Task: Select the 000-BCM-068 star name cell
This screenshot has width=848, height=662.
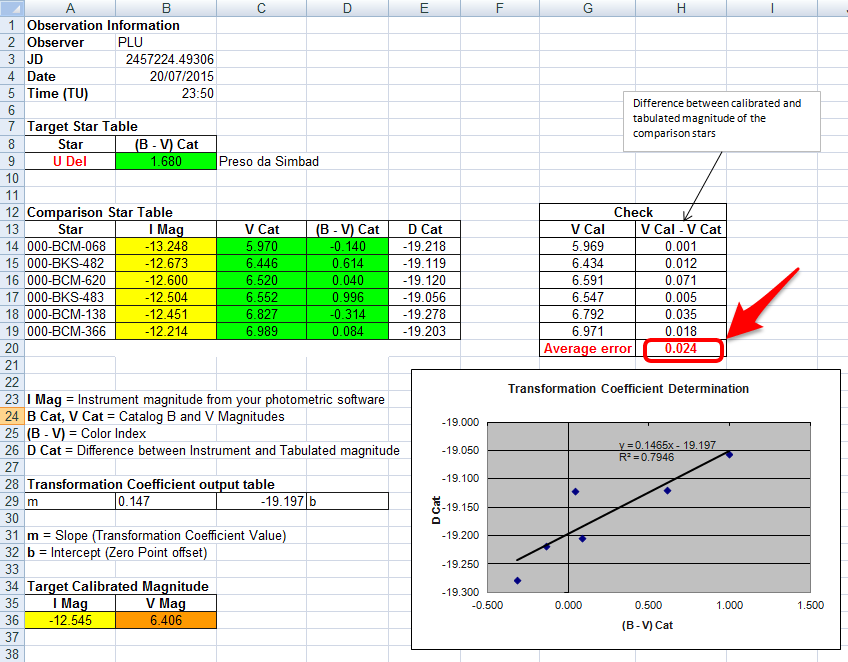Action: [70, 246]
